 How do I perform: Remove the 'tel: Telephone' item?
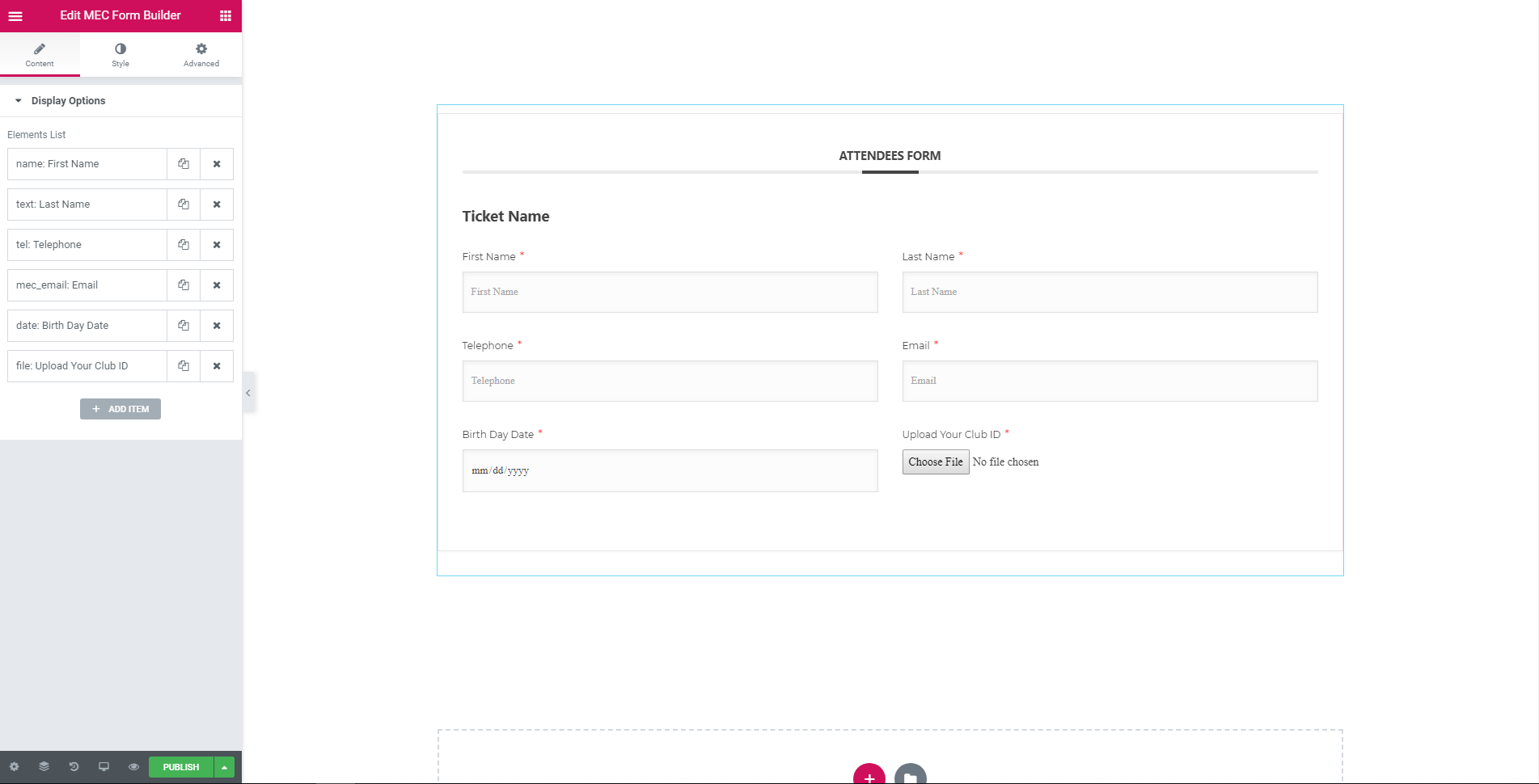[217, 245]
